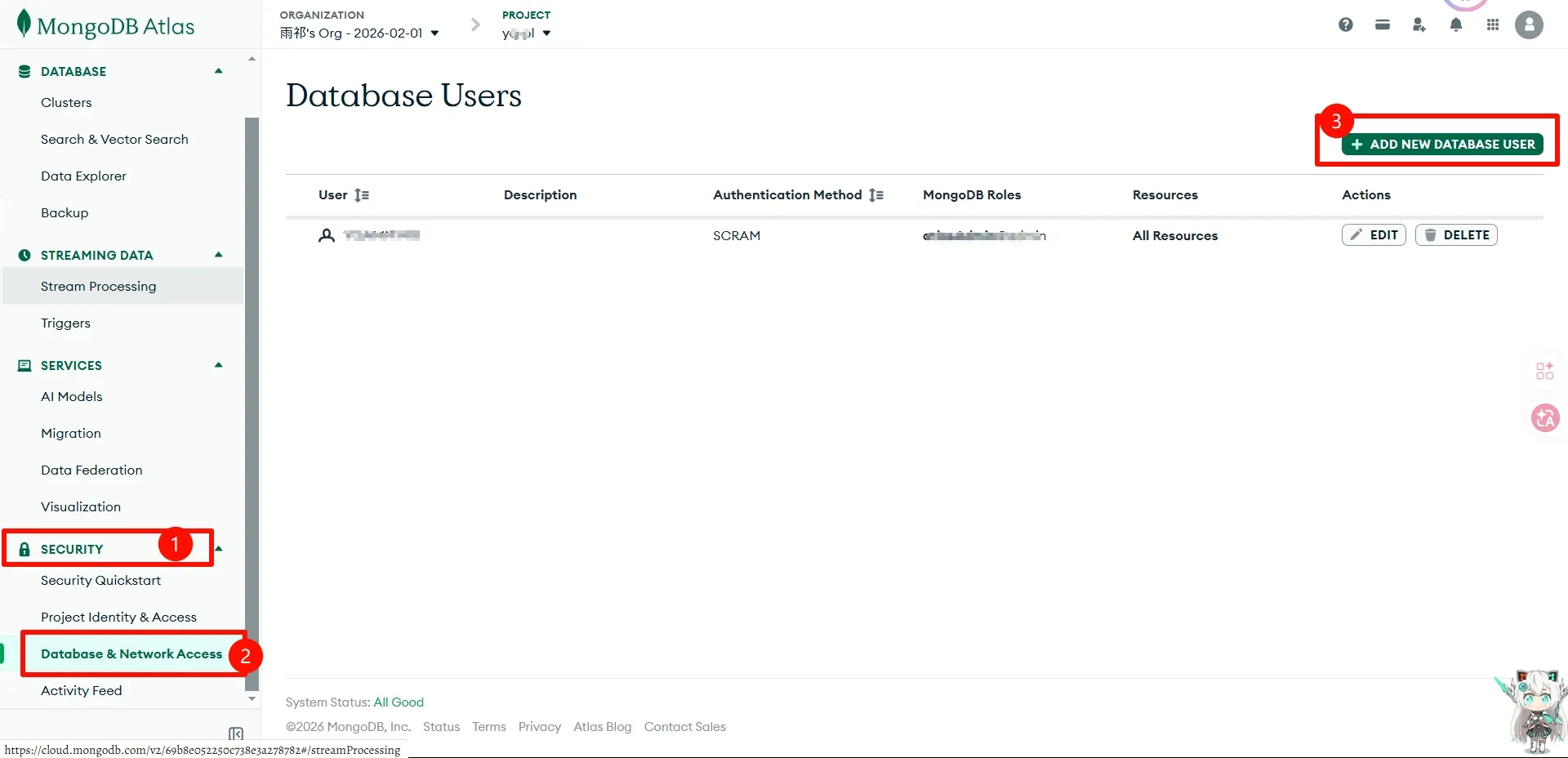1568x758 pixels.
Task: Open the help question mark icon
Action: point(1346,25)
